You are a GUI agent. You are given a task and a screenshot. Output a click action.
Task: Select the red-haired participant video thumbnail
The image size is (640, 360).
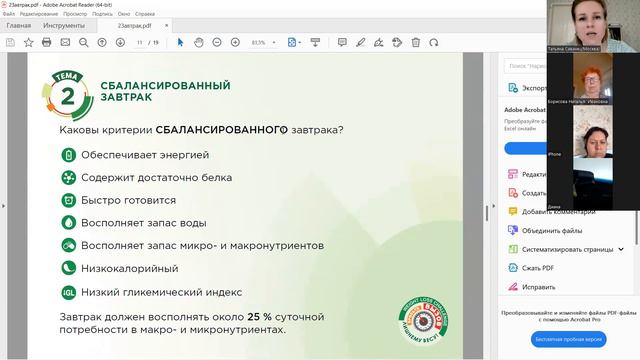point(593,79)
